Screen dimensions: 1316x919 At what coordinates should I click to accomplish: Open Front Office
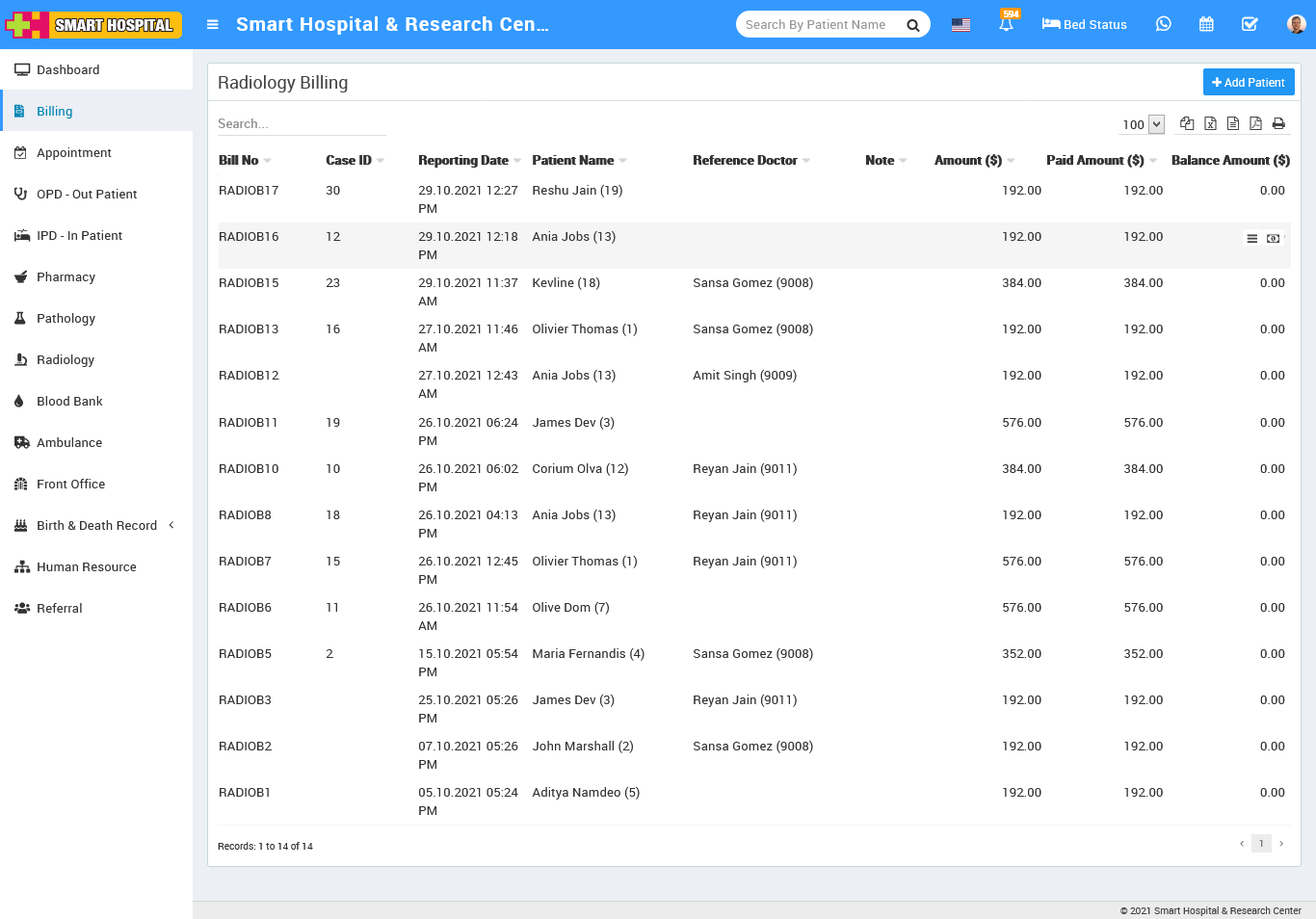tap(96, 484)
